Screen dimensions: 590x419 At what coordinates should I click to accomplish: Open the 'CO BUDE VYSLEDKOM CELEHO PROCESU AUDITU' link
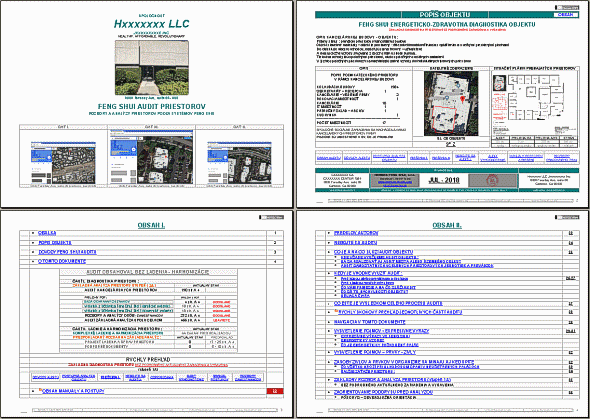[388, 303]
